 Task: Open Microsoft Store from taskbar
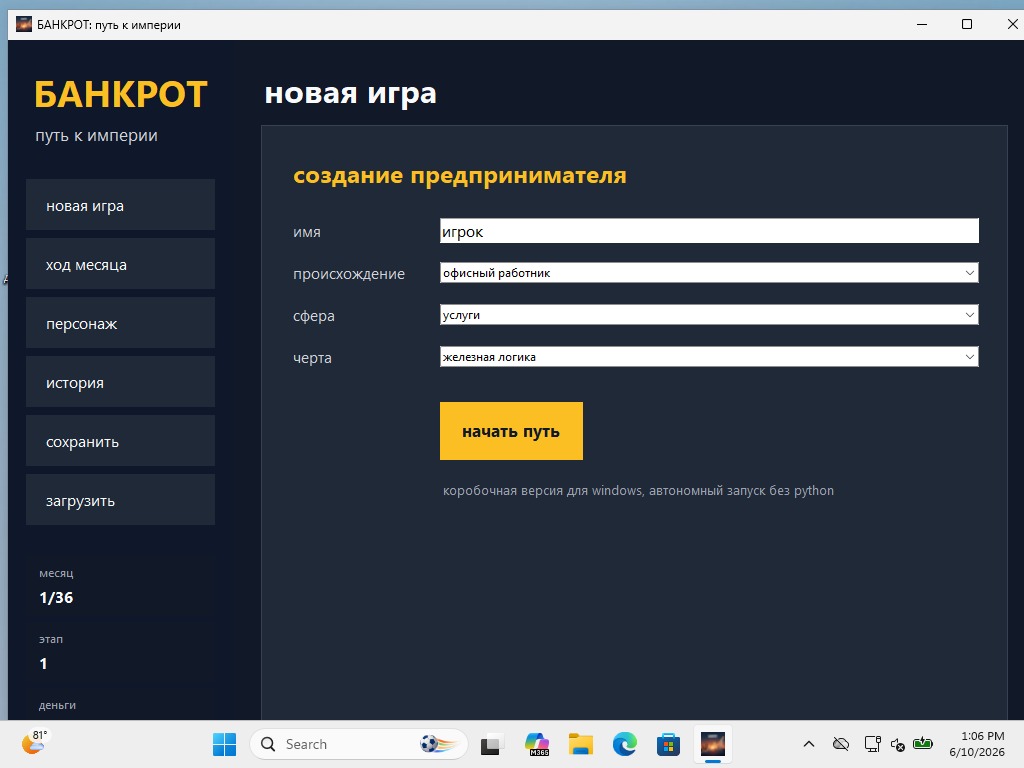click(x=668, y=744)
